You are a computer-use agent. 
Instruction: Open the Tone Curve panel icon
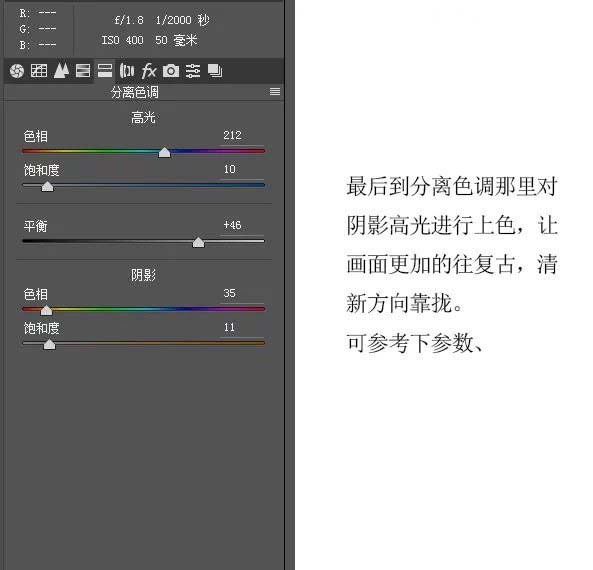pos(39,71)
